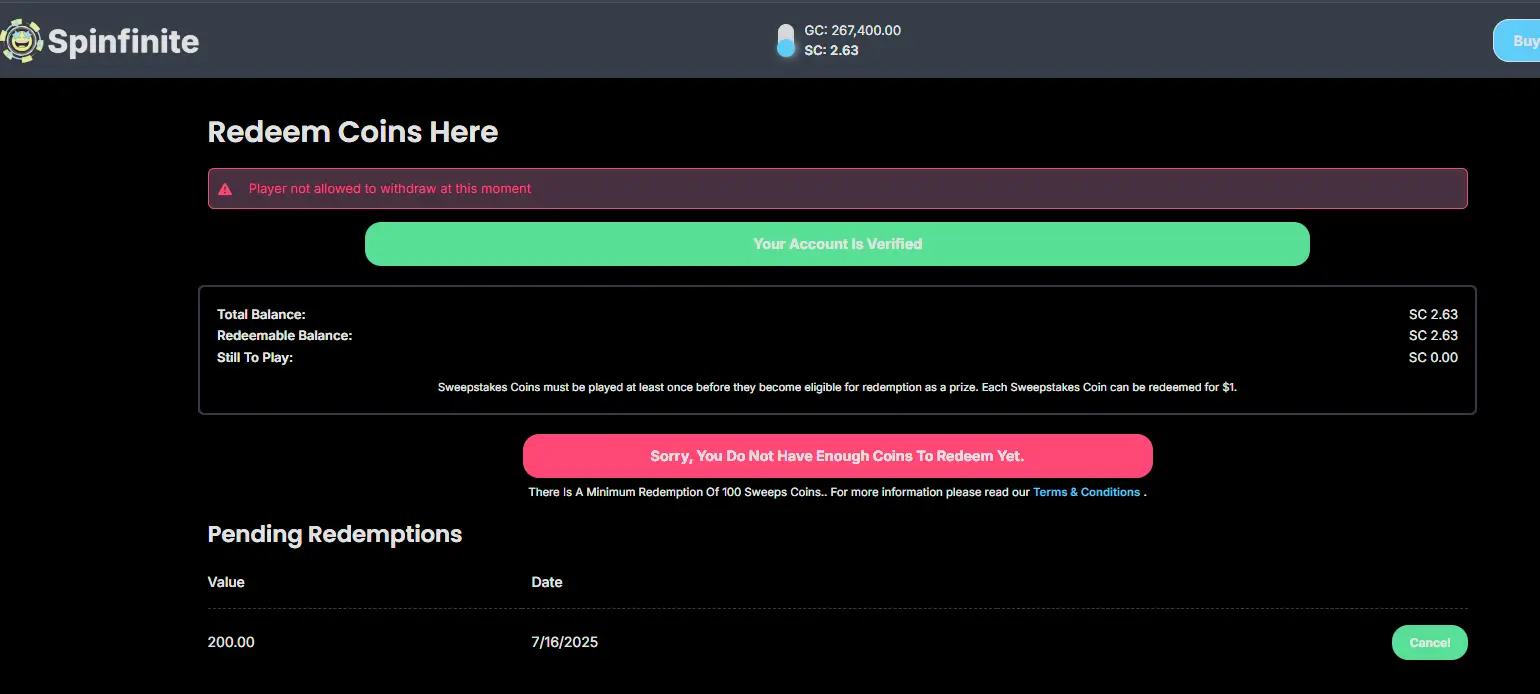Click the 'Your Account Is Verified' banner

point(837,244)
